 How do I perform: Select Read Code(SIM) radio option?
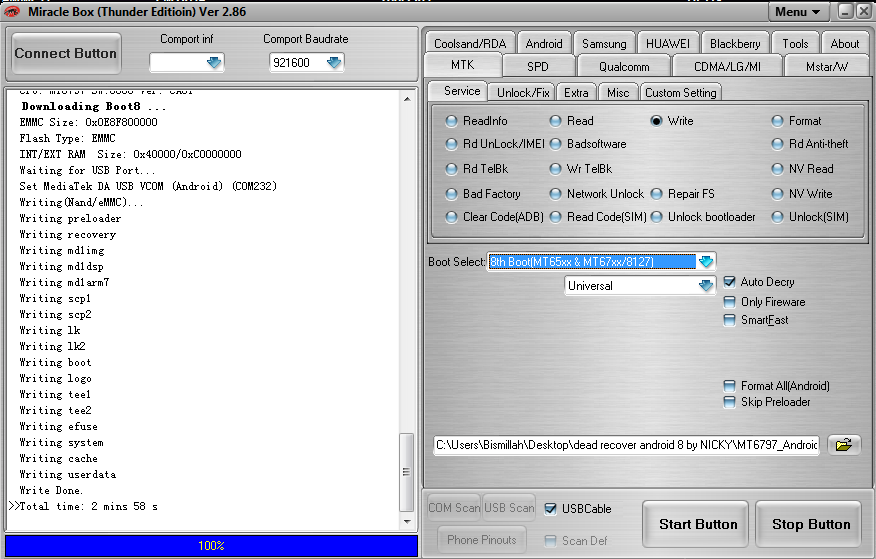click(x=555, y=217)
